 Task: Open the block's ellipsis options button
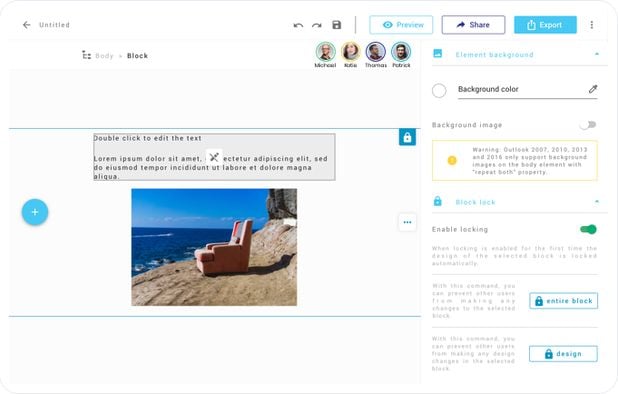[x=407, y=222]
